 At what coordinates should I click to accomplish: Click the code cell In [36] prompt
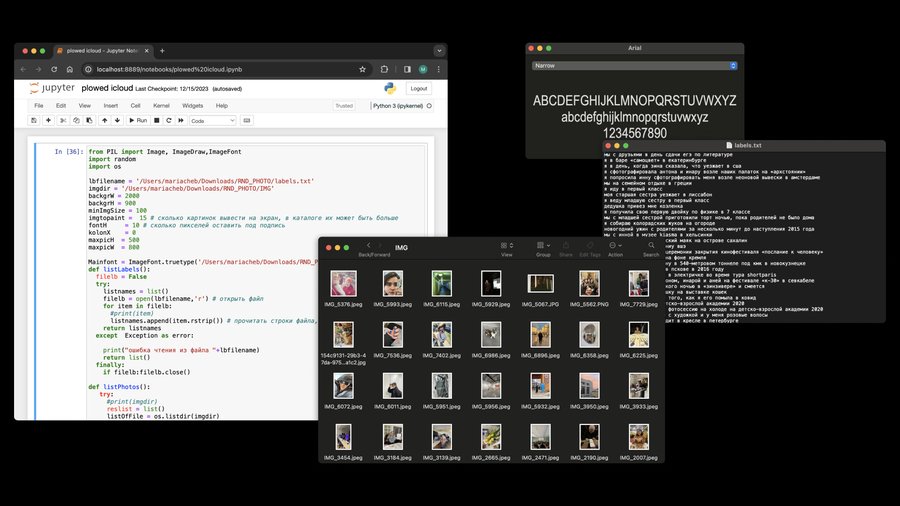[x=69, y=151]
